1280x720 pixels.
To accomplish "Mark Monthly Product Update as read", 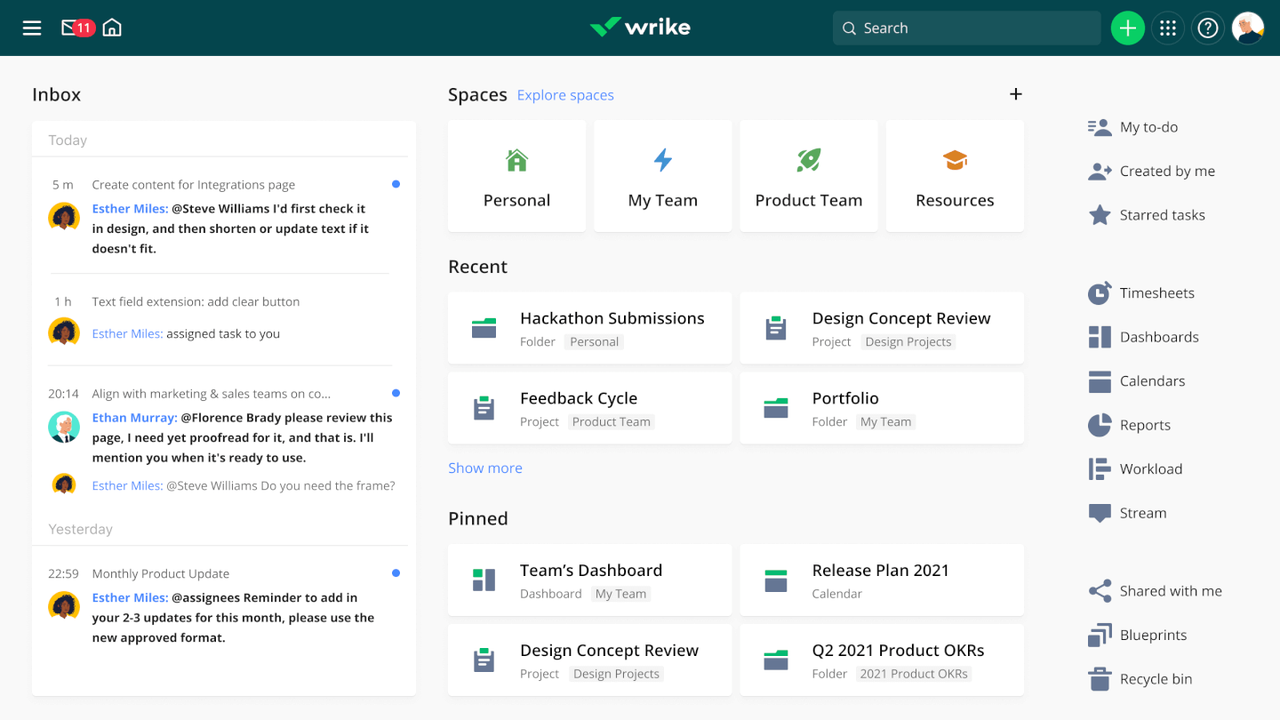I will point(396,573).
